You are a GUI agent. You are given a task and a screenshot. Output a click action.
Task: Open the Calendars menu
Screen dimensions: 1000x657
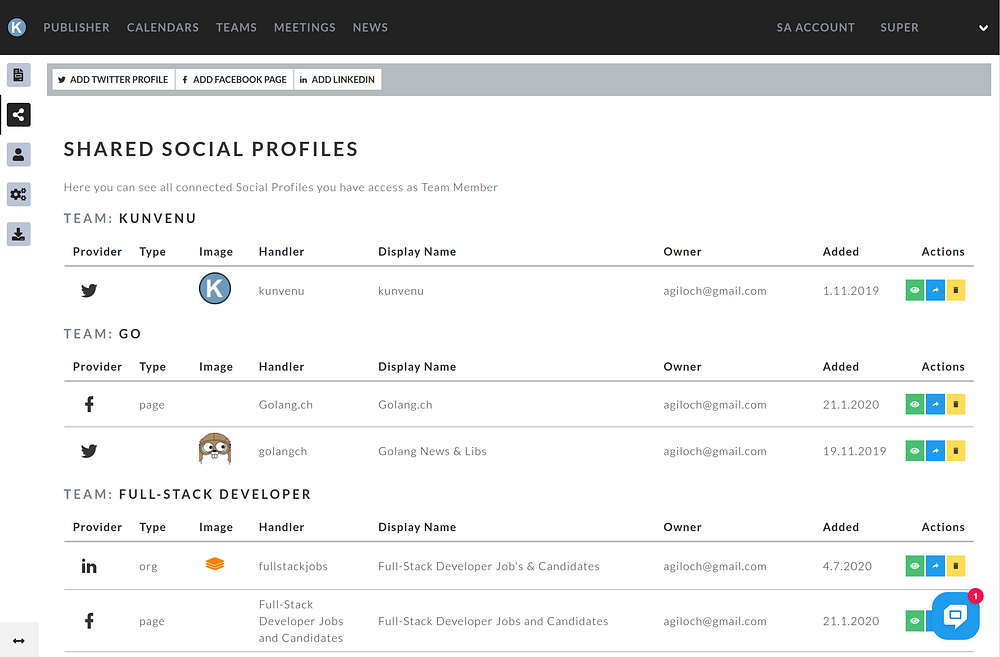tap(163, 28)
